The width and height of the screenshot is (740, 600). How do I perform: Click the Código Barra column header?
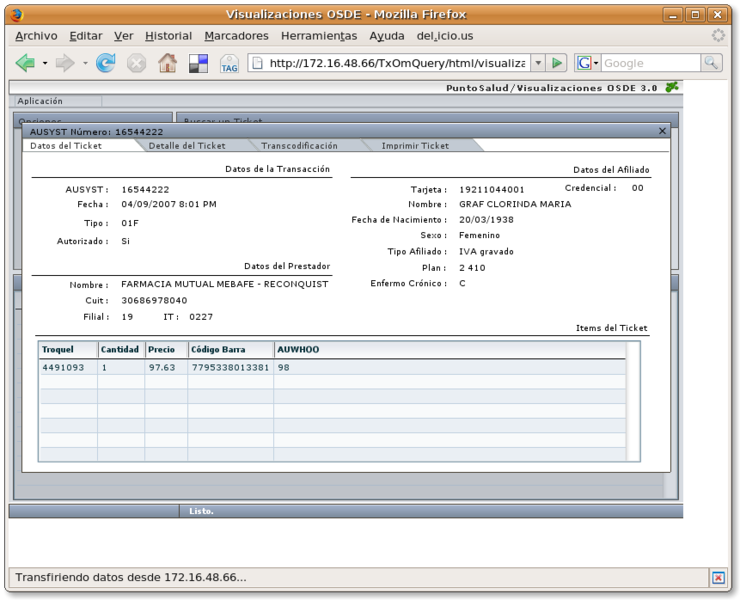[231, 350]
